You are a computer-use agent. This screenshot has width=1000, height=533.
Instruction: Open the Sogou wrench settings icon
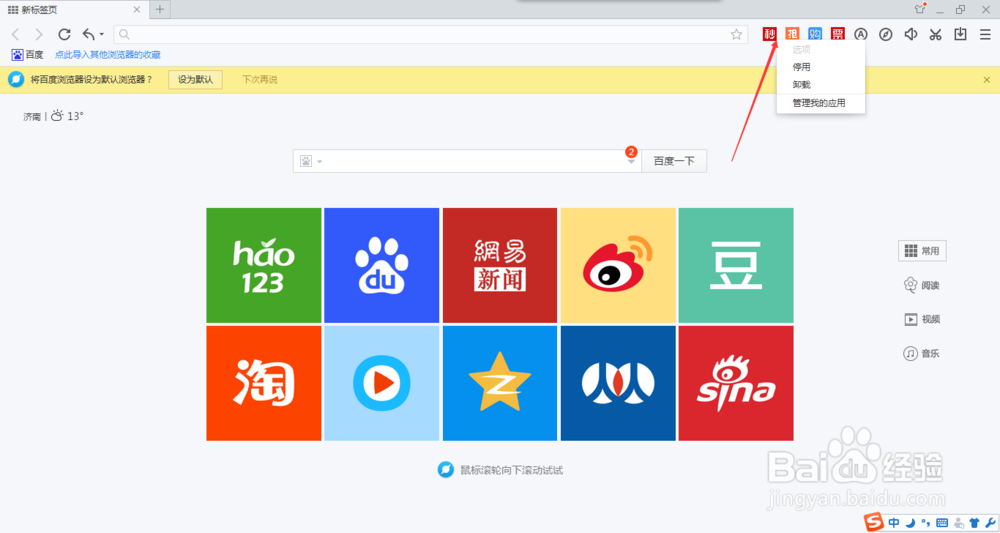click(x=990, y=523)
